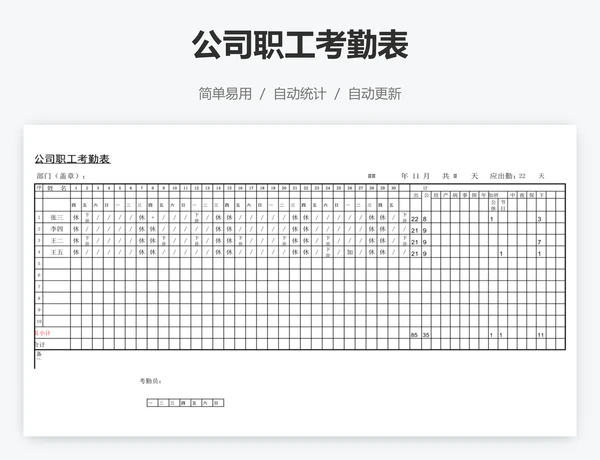This screenshot has height=460, width=600.
Task: Click the subtitle phrase 自动统计
Action: click(300, 94)
